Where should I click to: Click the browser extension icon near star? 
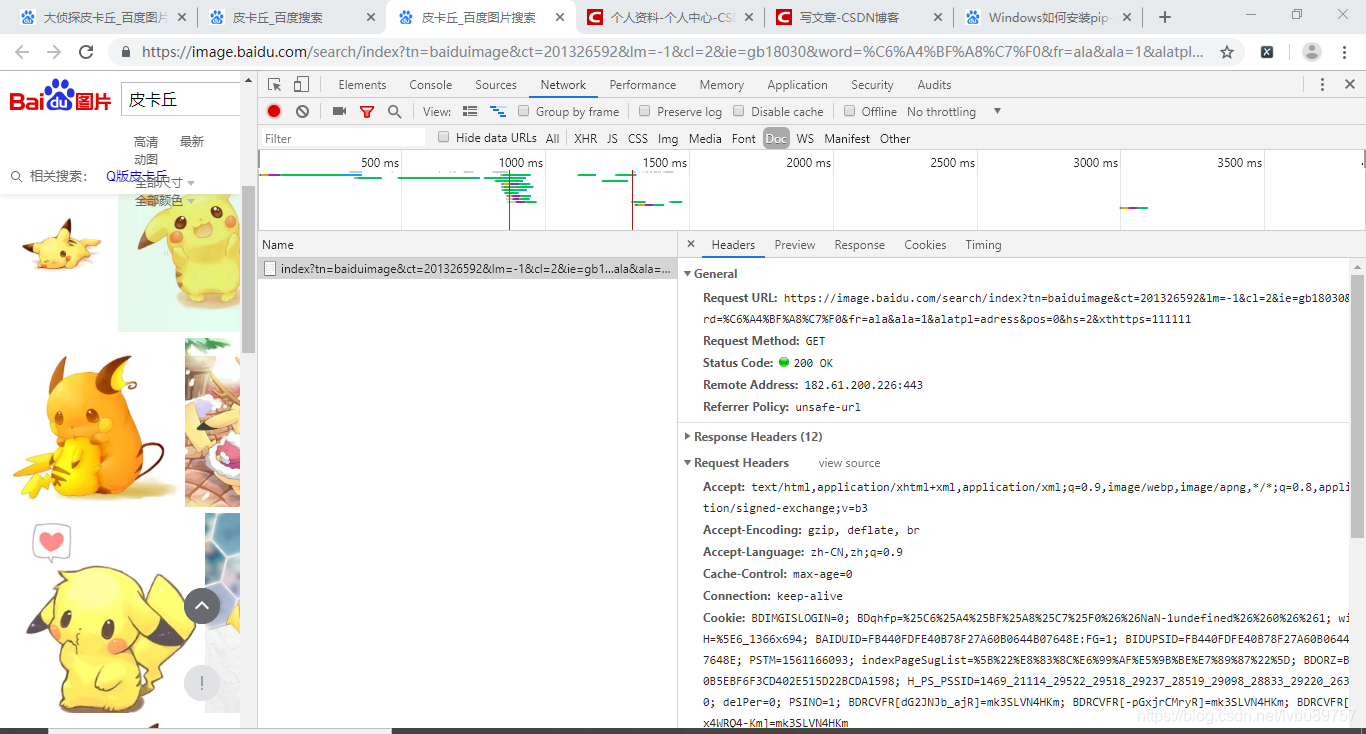[1267, 52]
